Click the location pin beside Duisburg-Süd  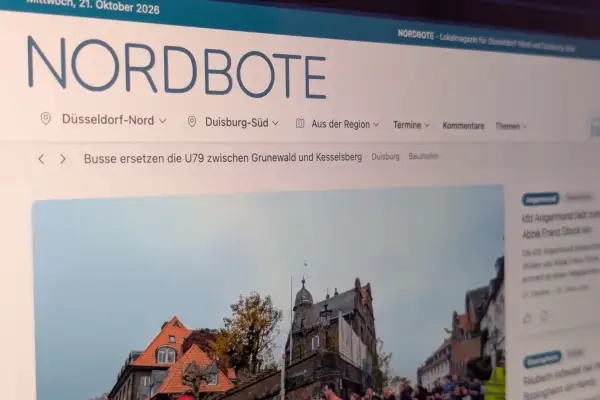pos(192,122)
